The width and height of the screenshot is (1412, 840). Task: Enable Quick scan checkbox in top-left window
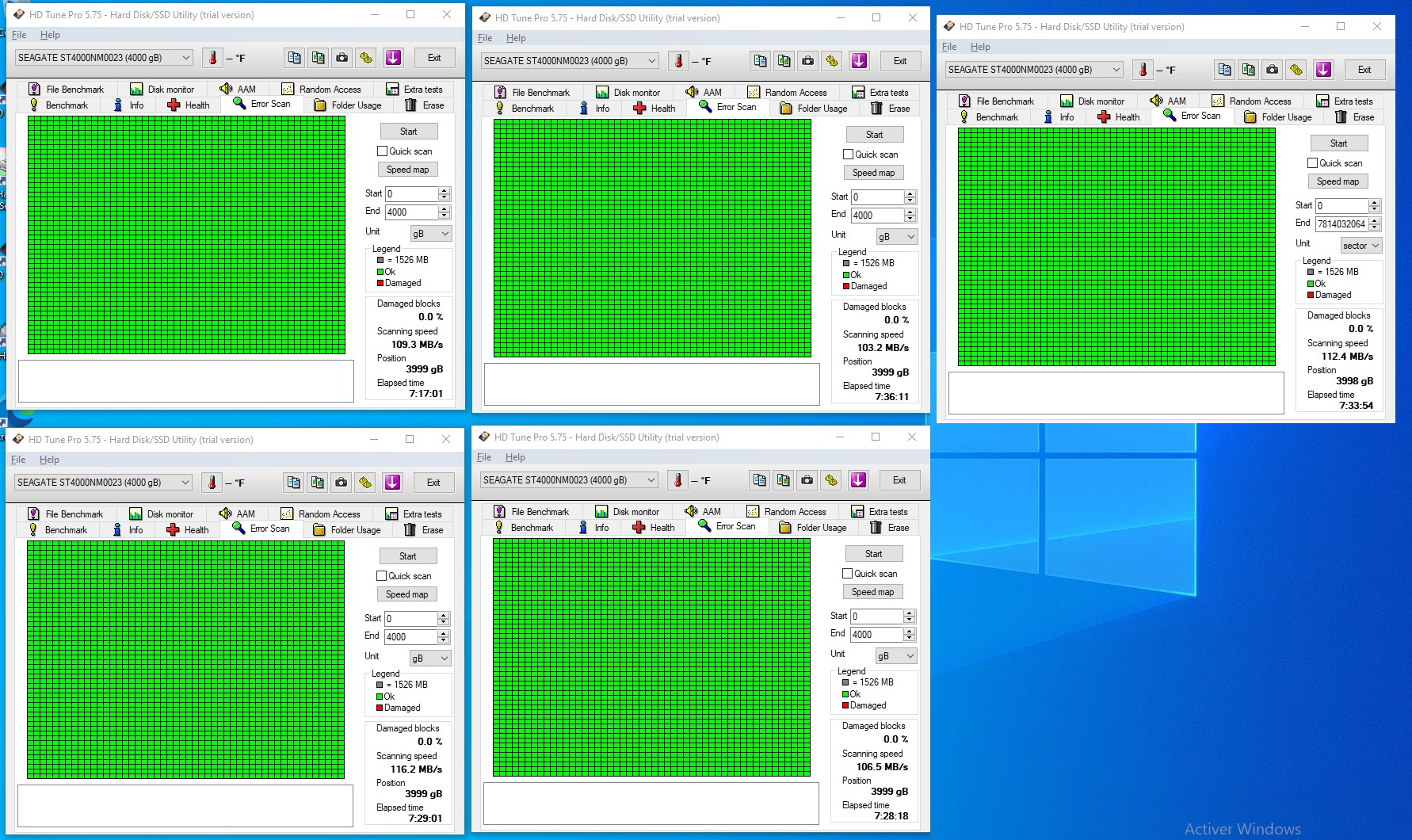383,151
